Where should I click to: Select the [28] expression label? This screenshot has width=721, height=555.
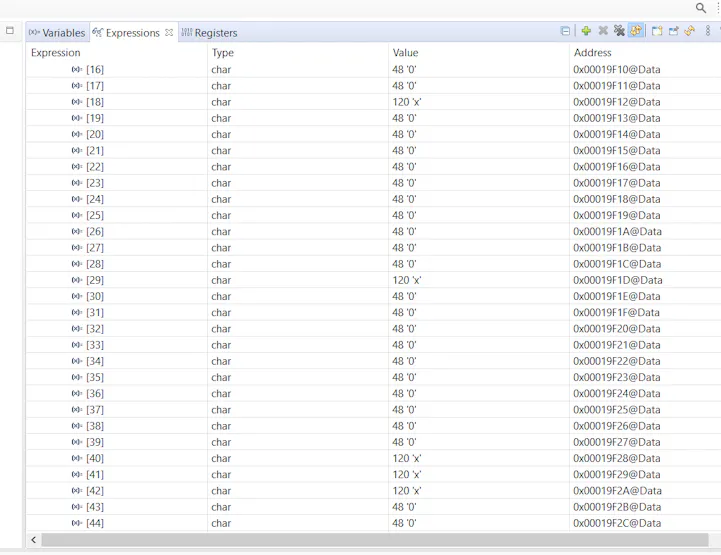[x=95, y=264]
